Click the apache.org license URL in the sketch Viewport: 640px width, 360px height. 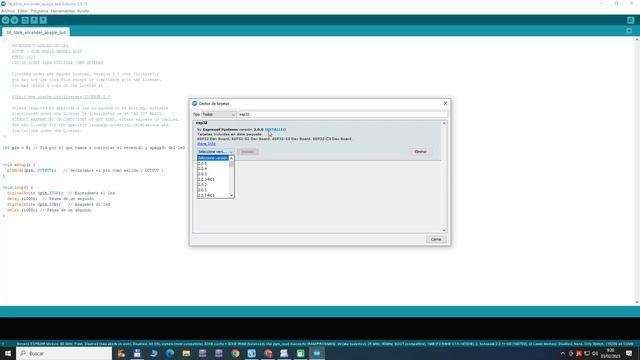[x=61, y=97]
